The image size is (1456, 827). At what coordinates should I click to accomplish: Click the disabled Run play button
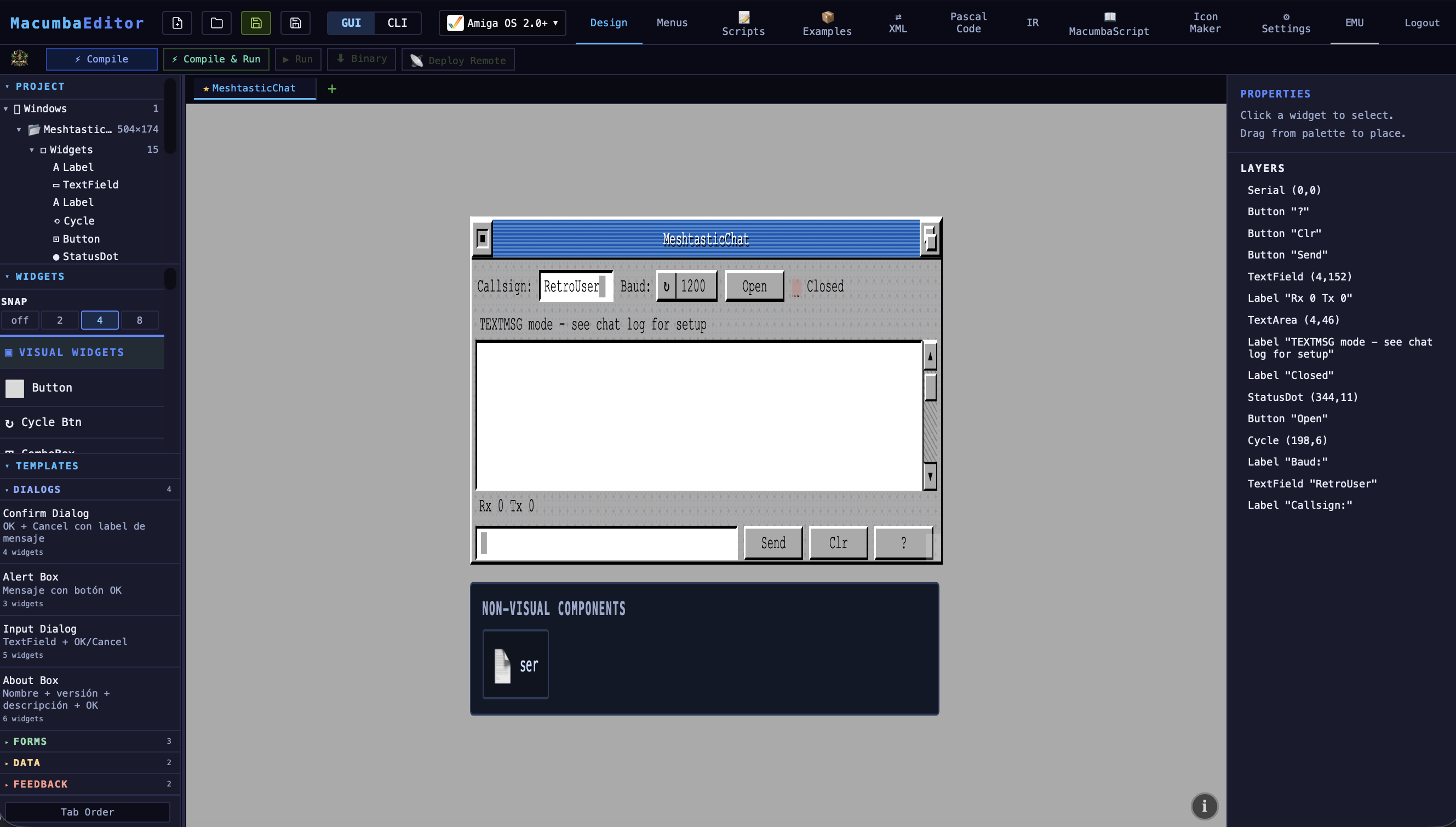point(297,59)
